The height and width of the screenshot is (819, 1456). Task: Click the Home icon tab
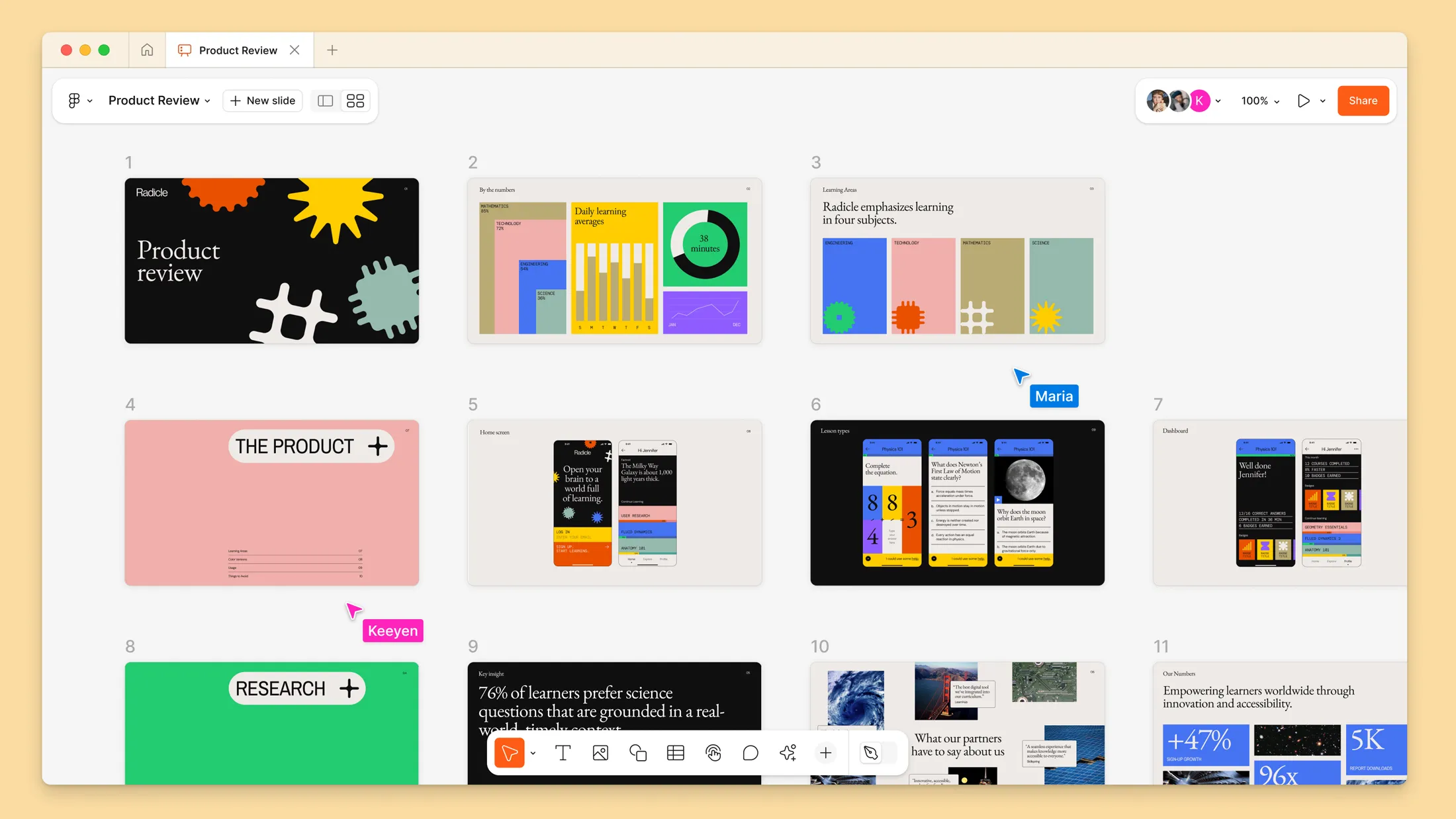[x=147, y=50]
